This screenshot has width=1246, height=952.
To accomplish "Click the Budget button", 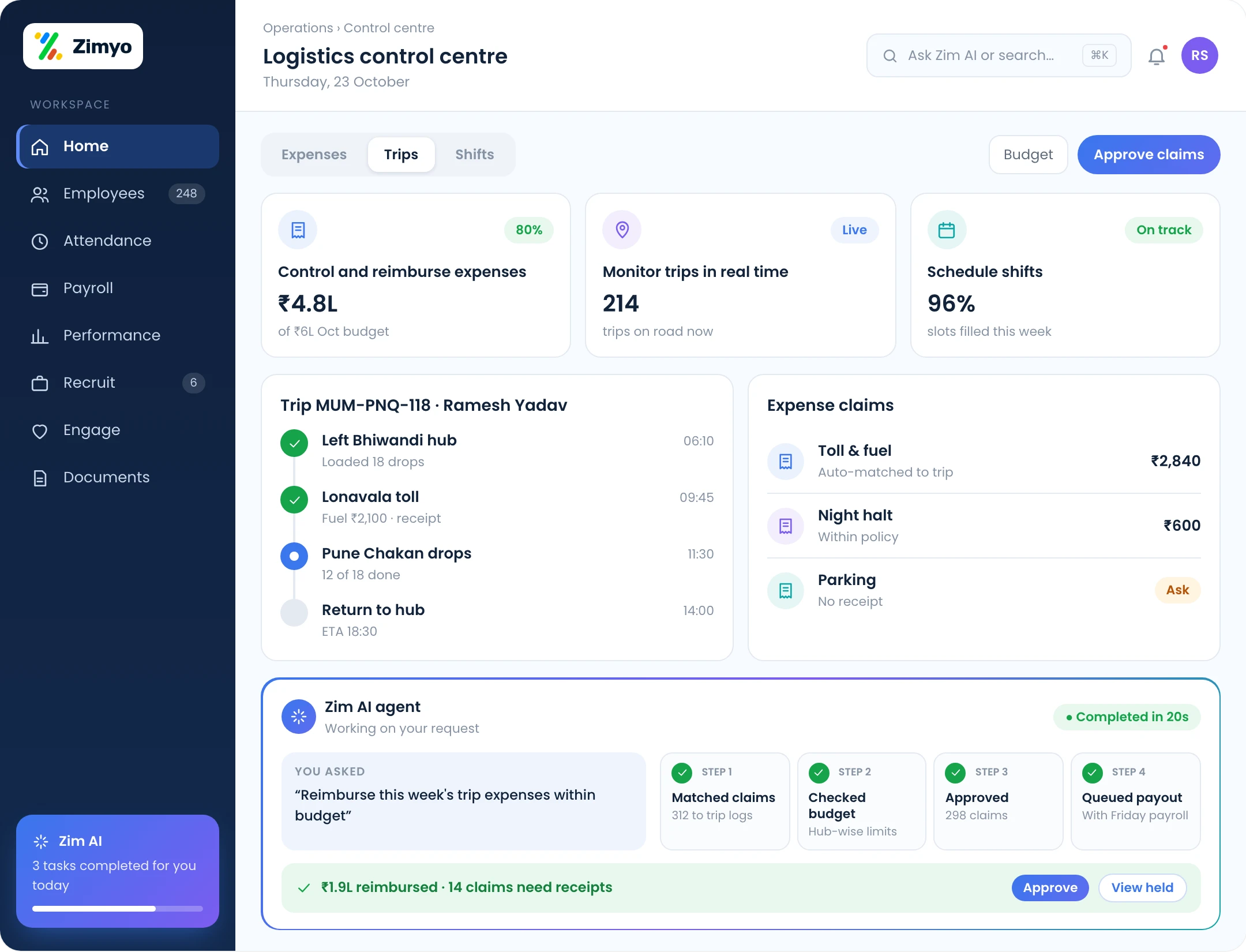I will click(x=1028, y=155).
